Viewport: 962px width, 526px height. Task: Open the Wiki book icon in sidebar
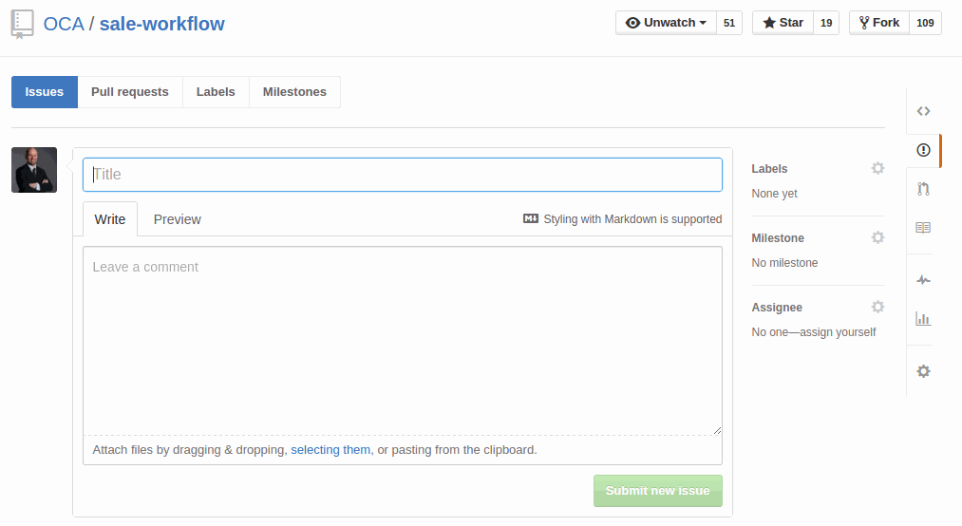(923, 227)
